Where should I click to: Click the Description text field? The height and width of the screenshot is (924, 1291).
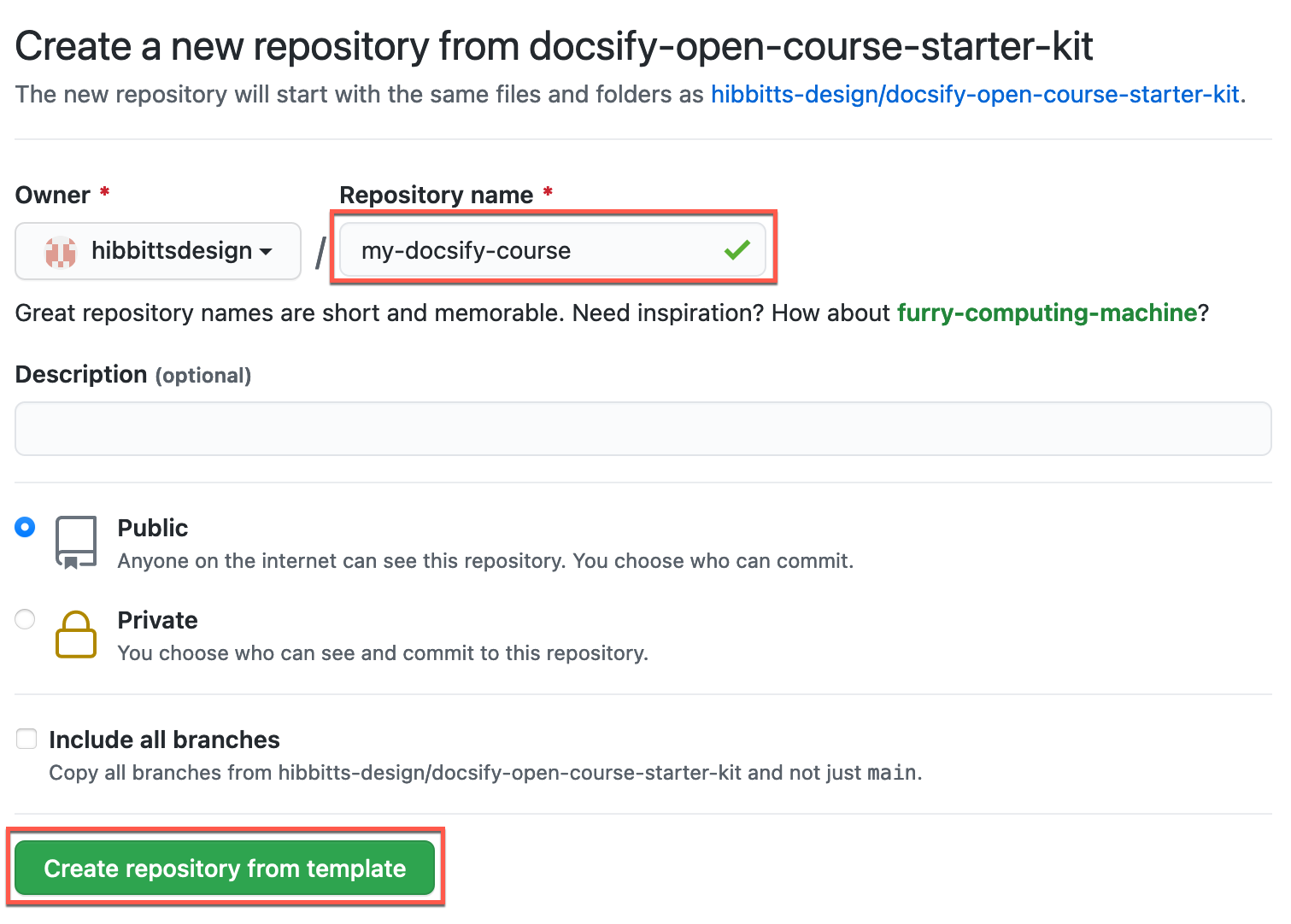tap(643, 429)
